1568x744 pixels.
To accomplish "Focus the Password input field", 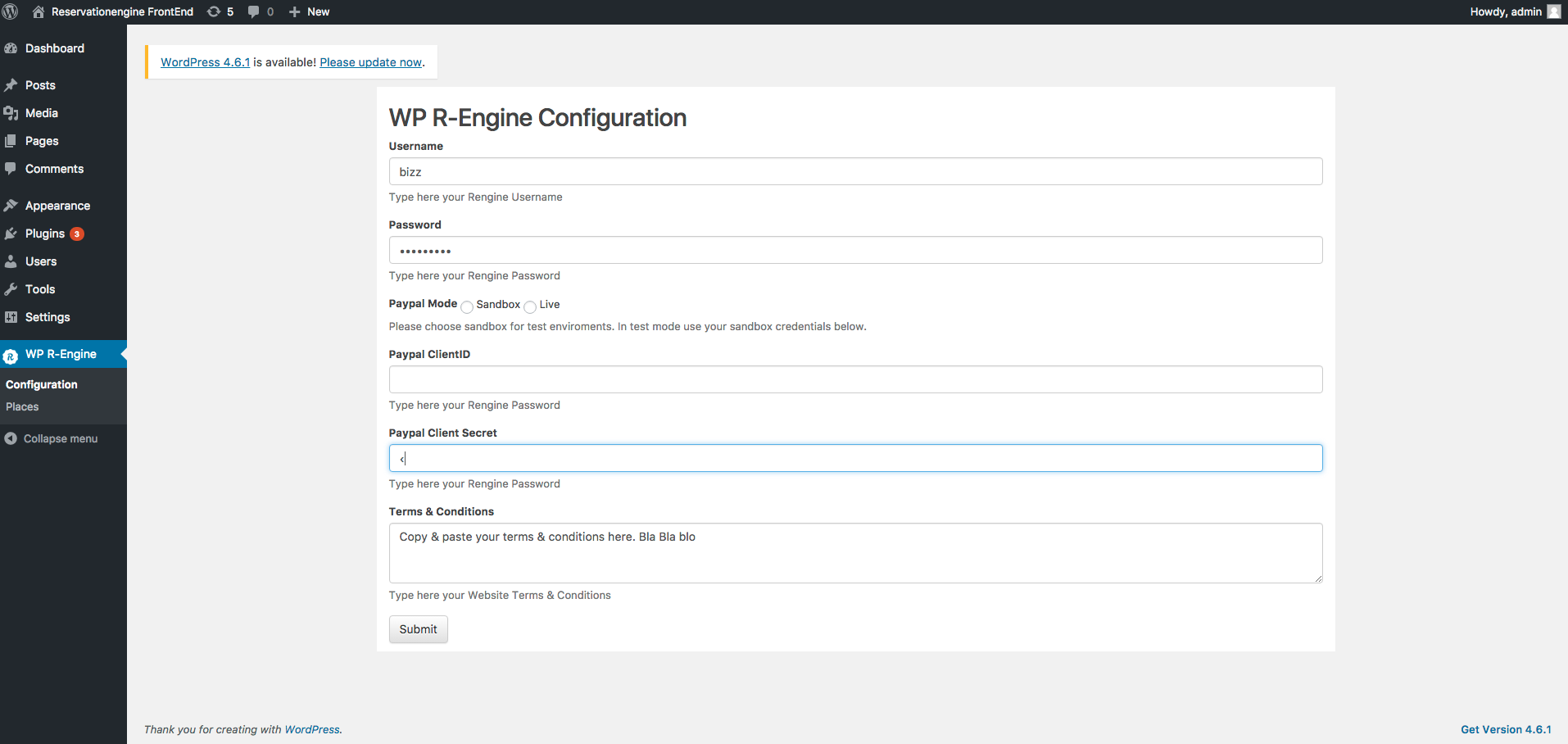I will (x=855, y=250).
